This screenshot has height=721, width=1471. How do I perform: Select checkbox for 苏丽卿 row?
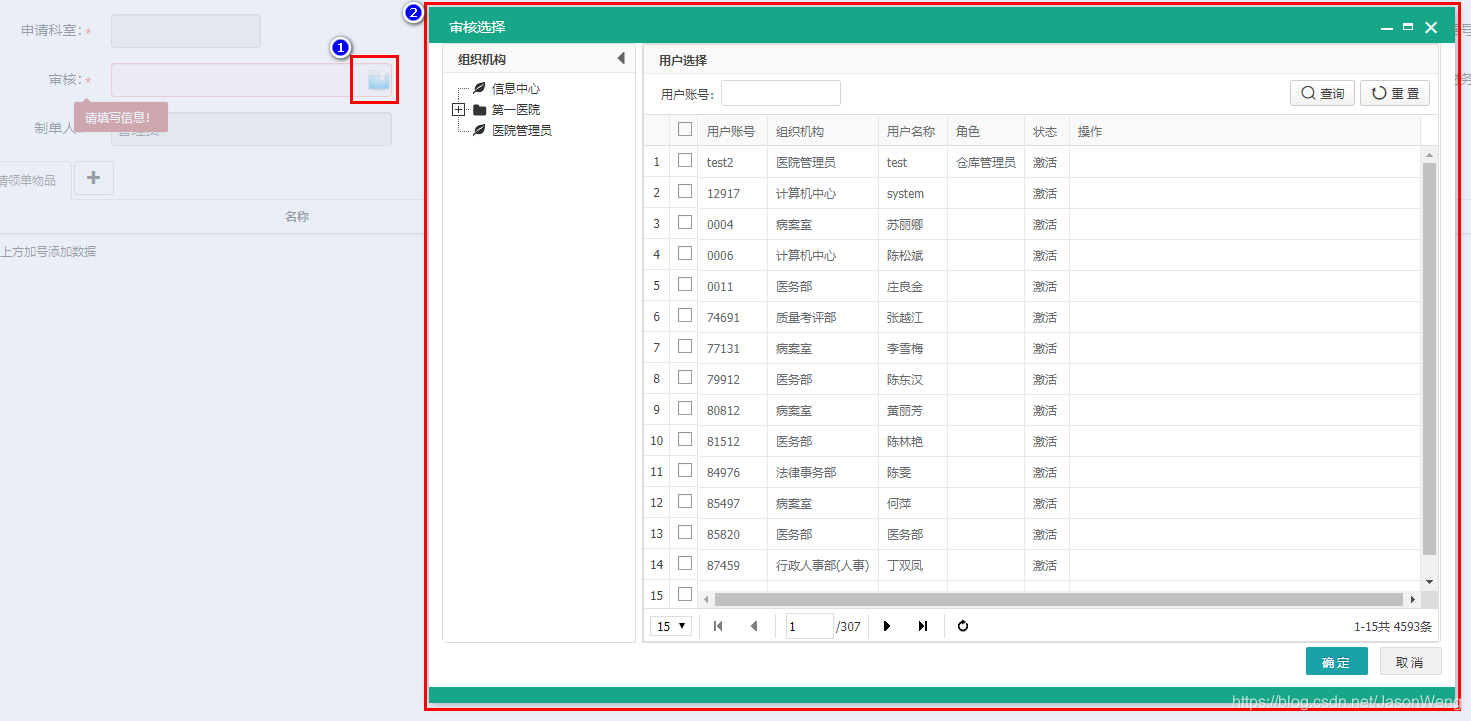point(685,222)
